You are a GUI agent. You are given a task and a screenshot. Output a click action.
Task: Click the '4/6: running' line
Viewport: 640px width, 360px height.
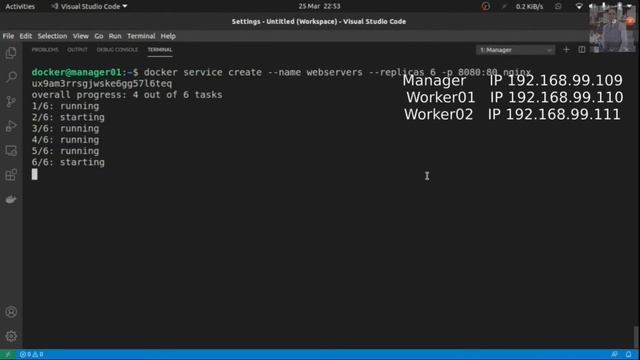point(65,140)
